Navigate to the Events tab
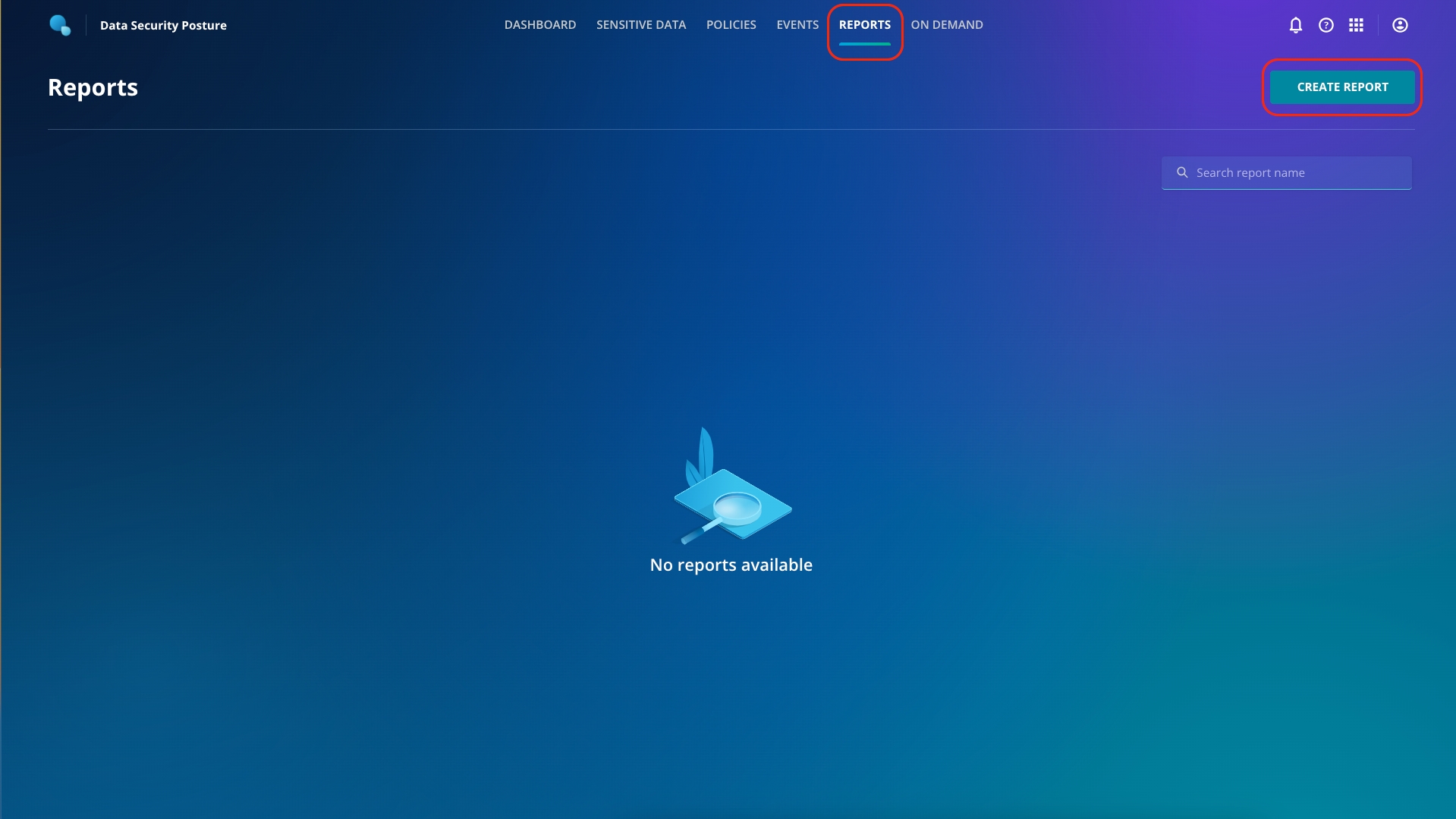The height and width of the screenshot is (819, 1456). 797,25
